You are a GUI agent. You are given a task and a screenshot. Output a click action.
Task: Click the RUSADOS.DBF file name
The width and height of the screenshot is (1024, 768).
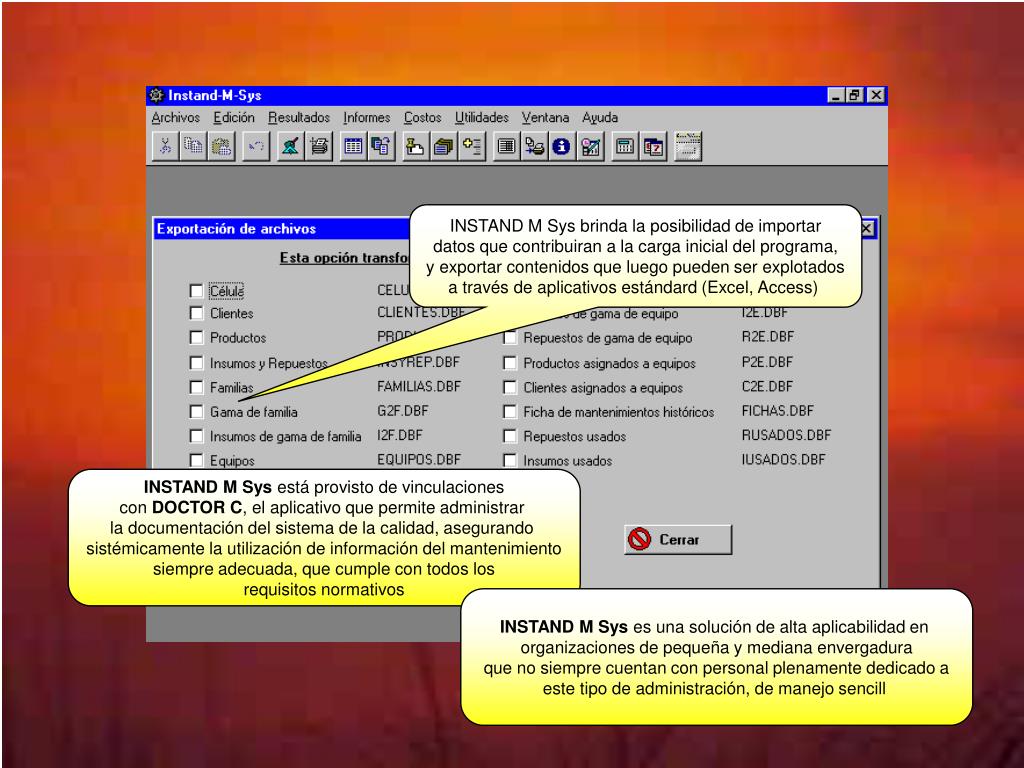coord(786,436)
